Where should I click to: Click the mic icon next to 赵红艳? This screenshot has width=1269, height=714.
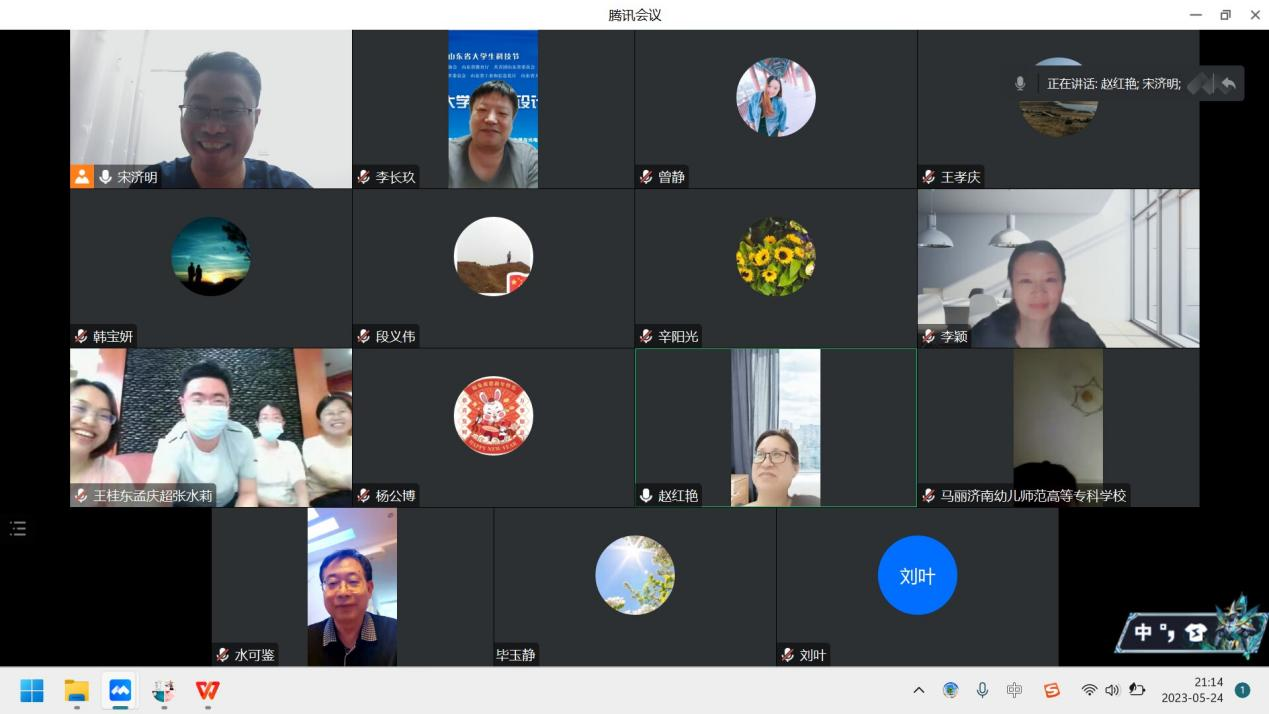(646, 495)
